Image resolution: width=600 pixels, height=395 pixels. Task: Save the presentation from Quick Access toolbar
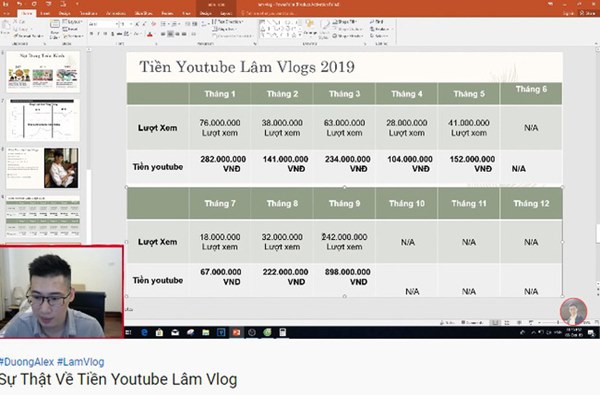6,4
